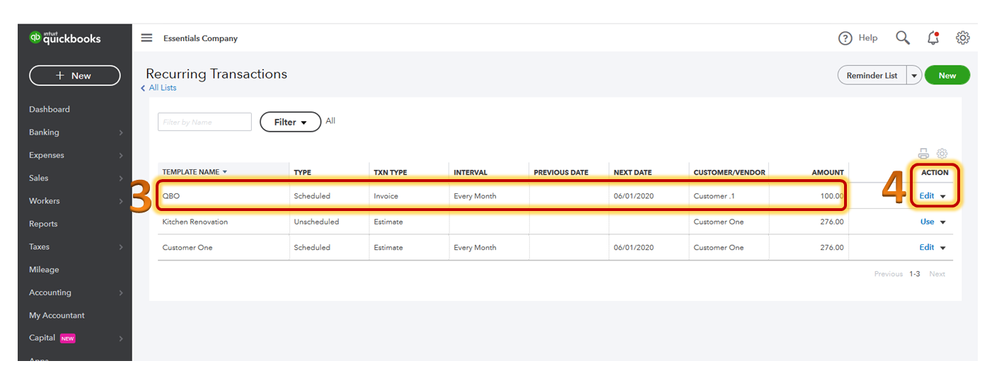Expand the Taxes submenu chevron
This screenshot has height=381, width=999.
point(120,248)
